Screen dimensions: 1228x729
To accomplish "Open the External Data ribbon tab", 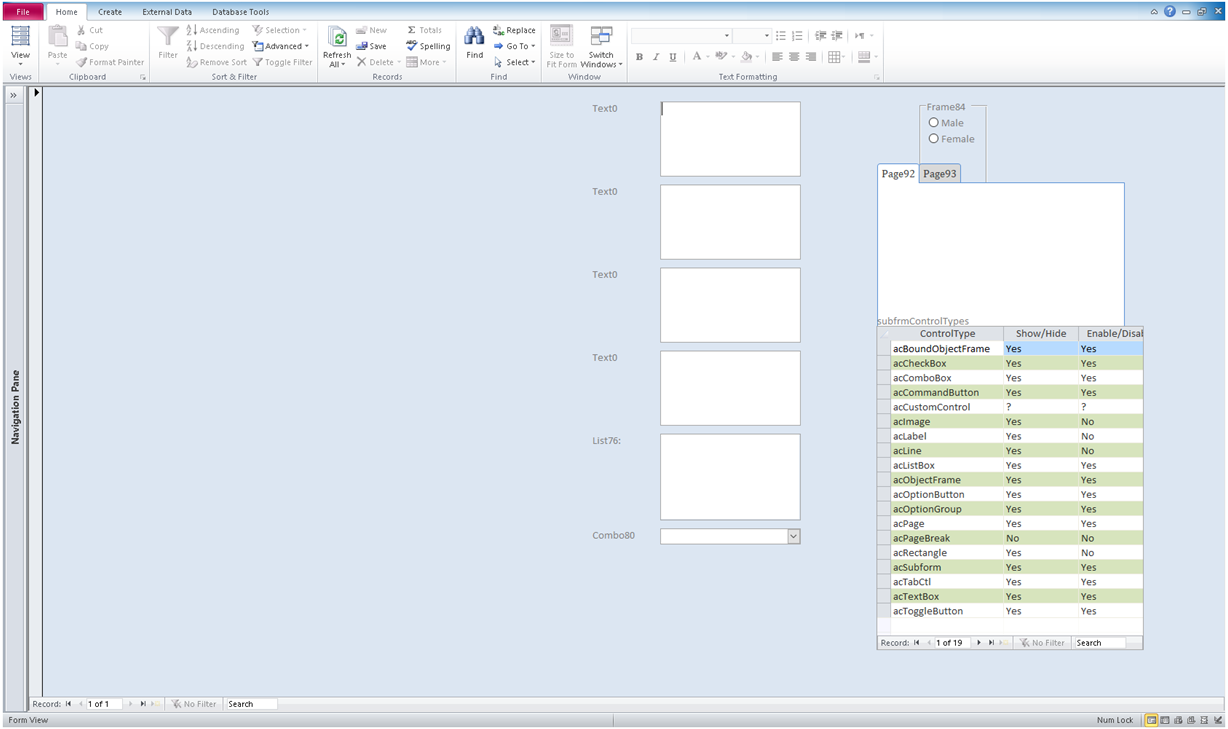I will pyautogui.click(x=167, y=12).
